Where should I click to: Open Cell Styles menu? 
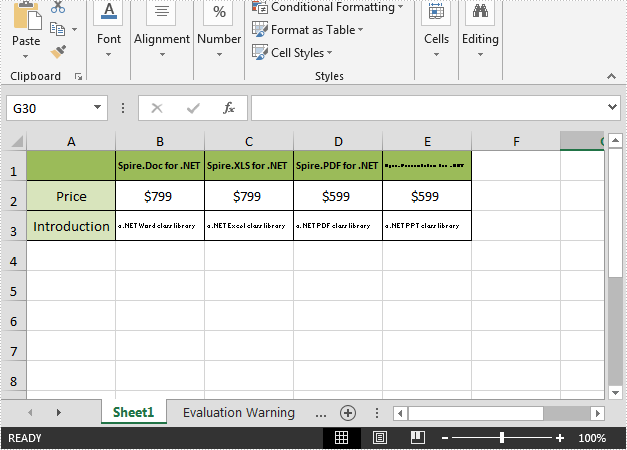point(292,52)
